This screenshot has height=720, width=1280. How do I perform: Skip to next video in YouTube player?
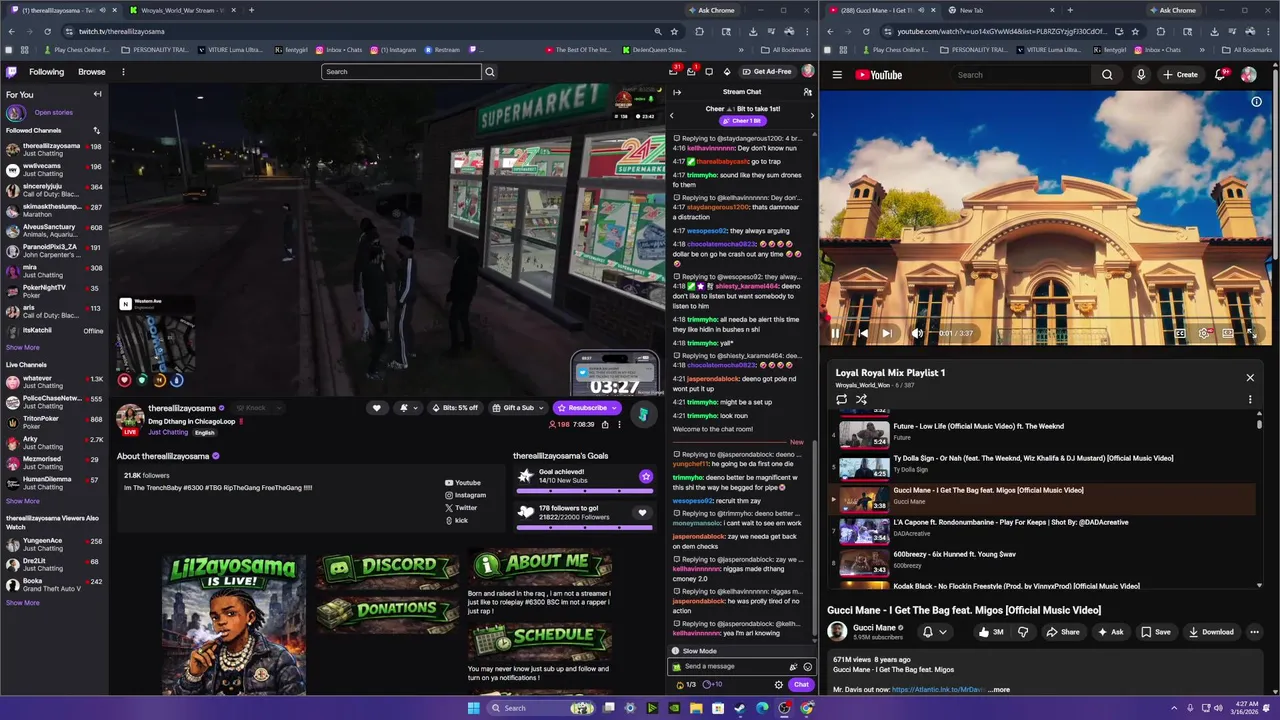tap(887, 334)
